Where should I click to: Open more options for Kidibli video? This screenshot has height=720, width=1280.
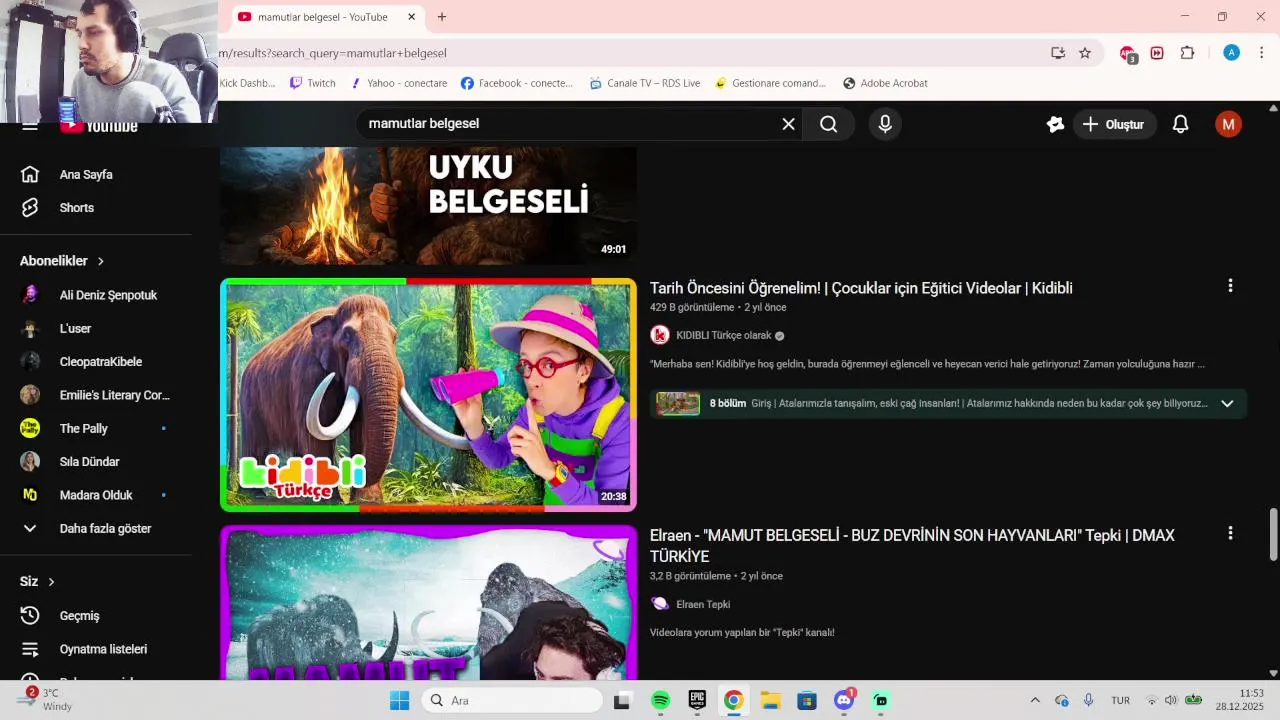tap(1230, 286)
